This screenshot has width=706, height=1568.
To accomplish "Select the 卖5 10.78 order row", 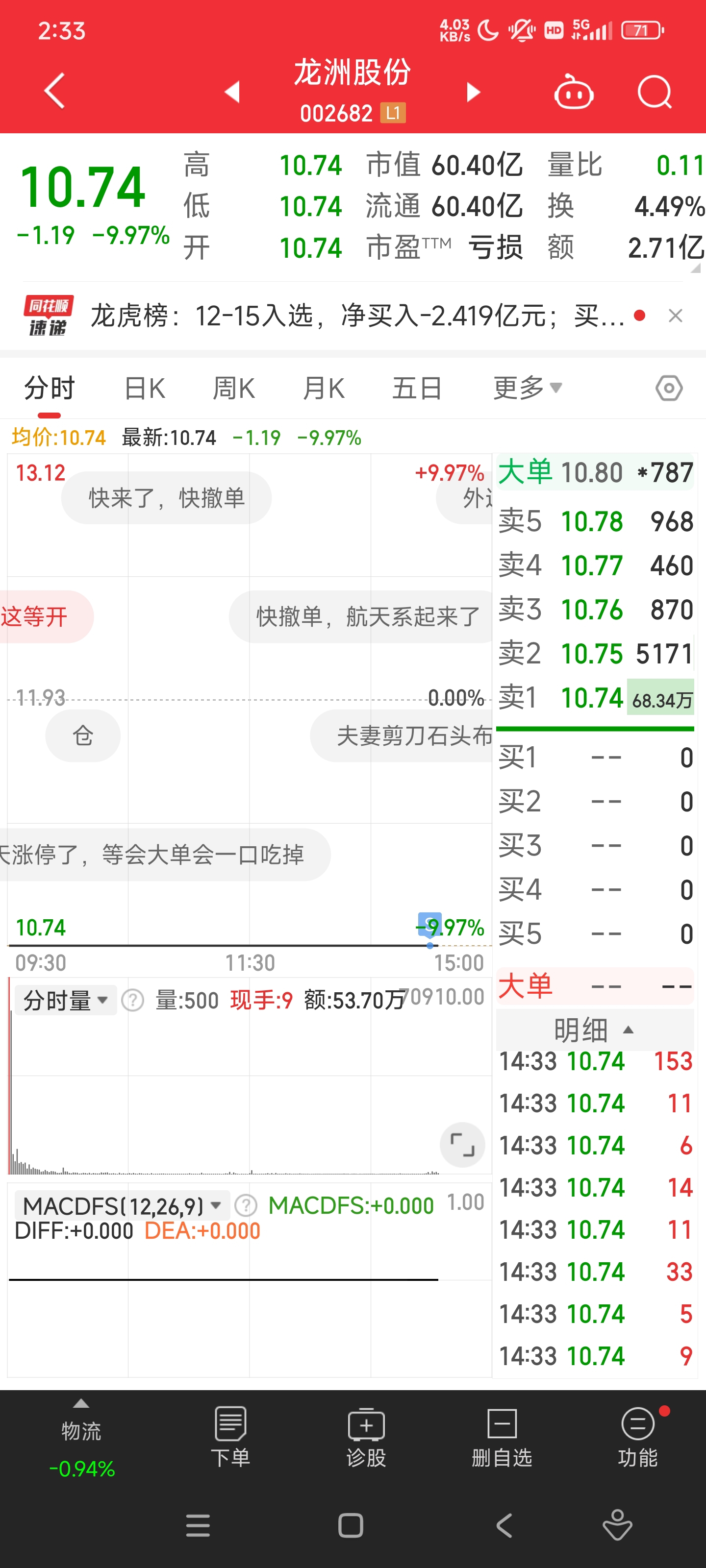I will pyautogui.click(x=595, y=522).
